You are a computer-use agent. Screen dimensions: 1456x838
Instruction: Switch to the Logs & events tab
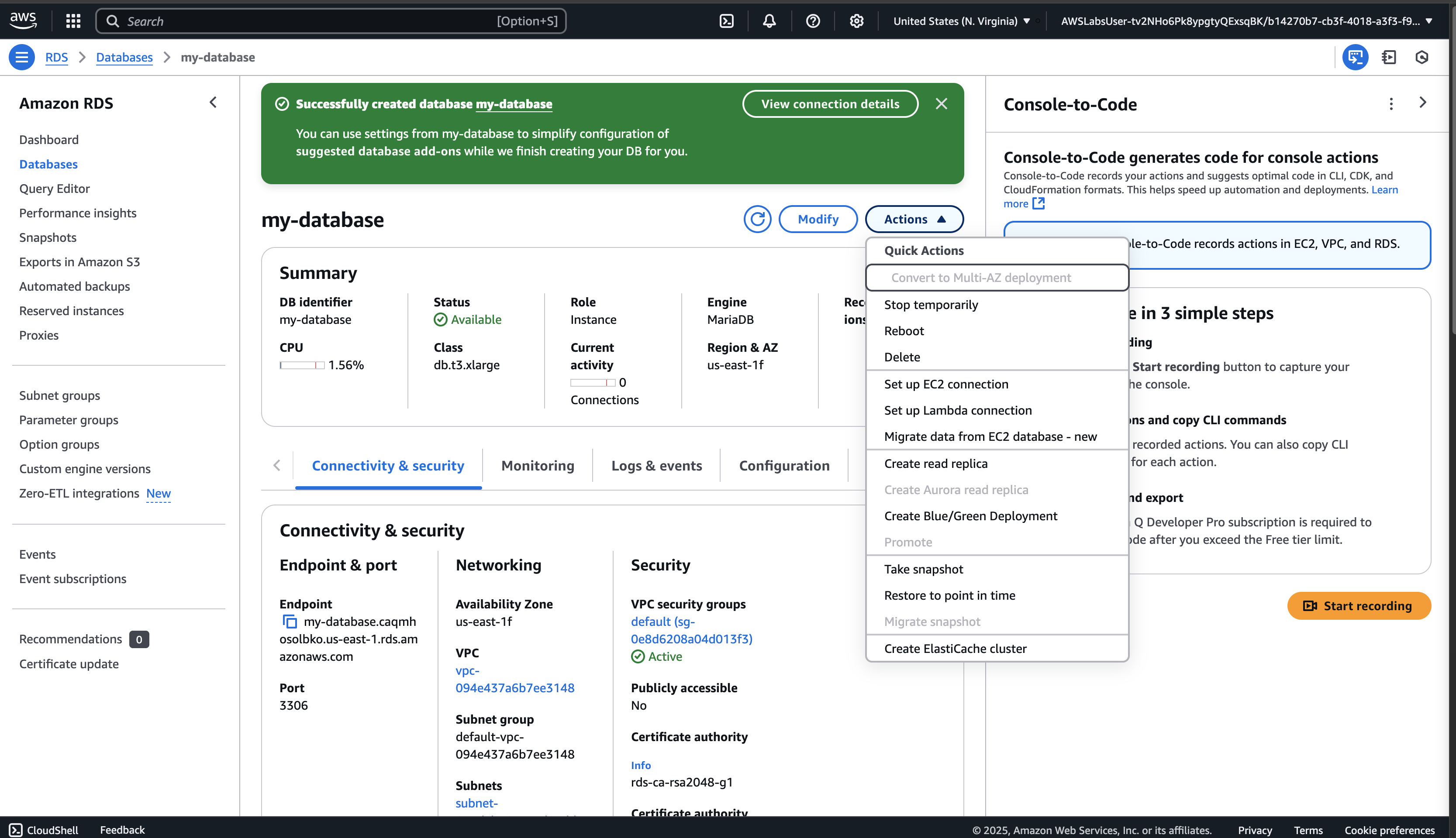coord(656,466)
